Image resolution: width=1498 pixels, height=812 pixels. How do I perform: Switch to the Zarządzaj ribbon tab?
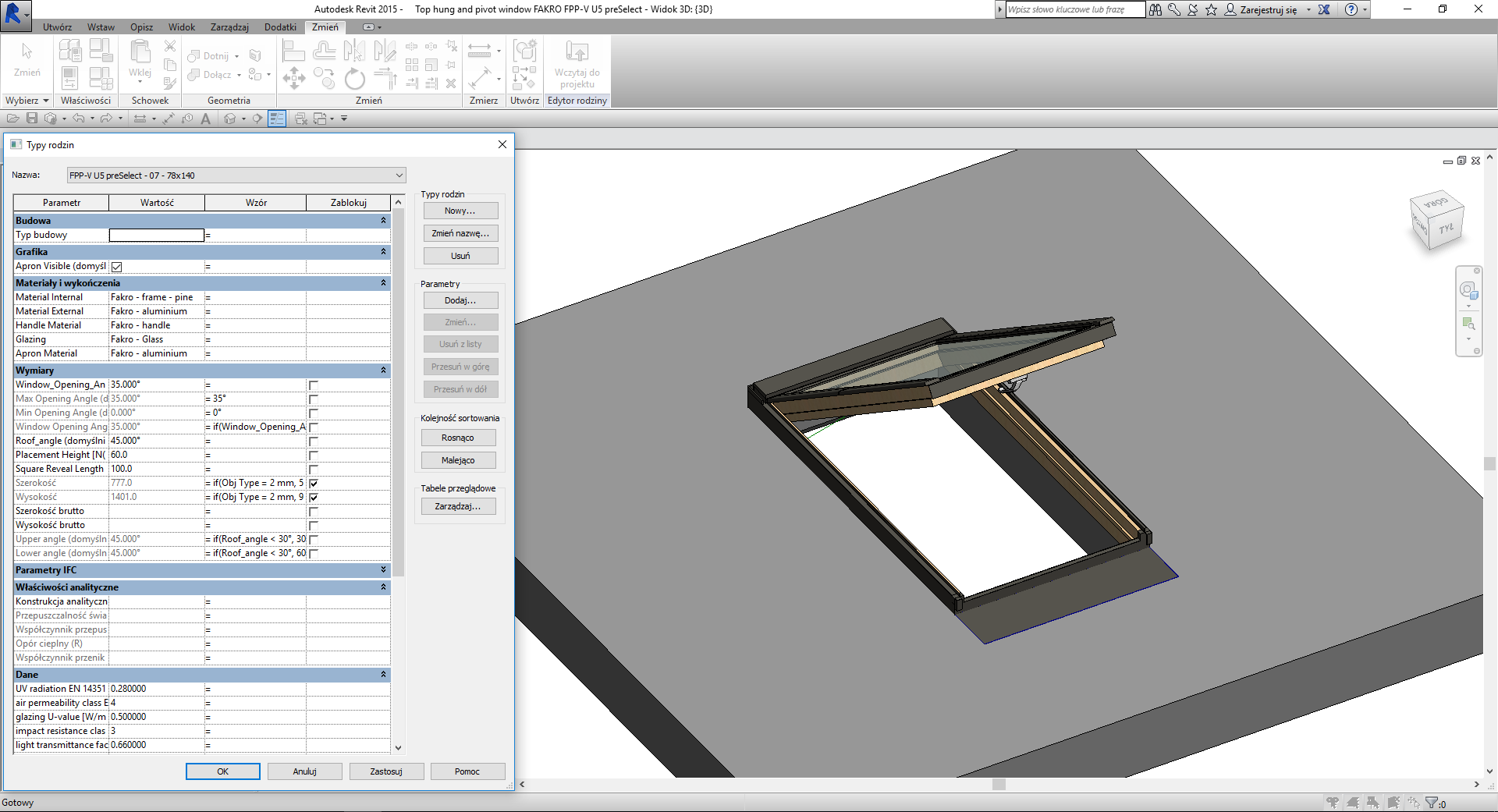[x=229, y=27]
